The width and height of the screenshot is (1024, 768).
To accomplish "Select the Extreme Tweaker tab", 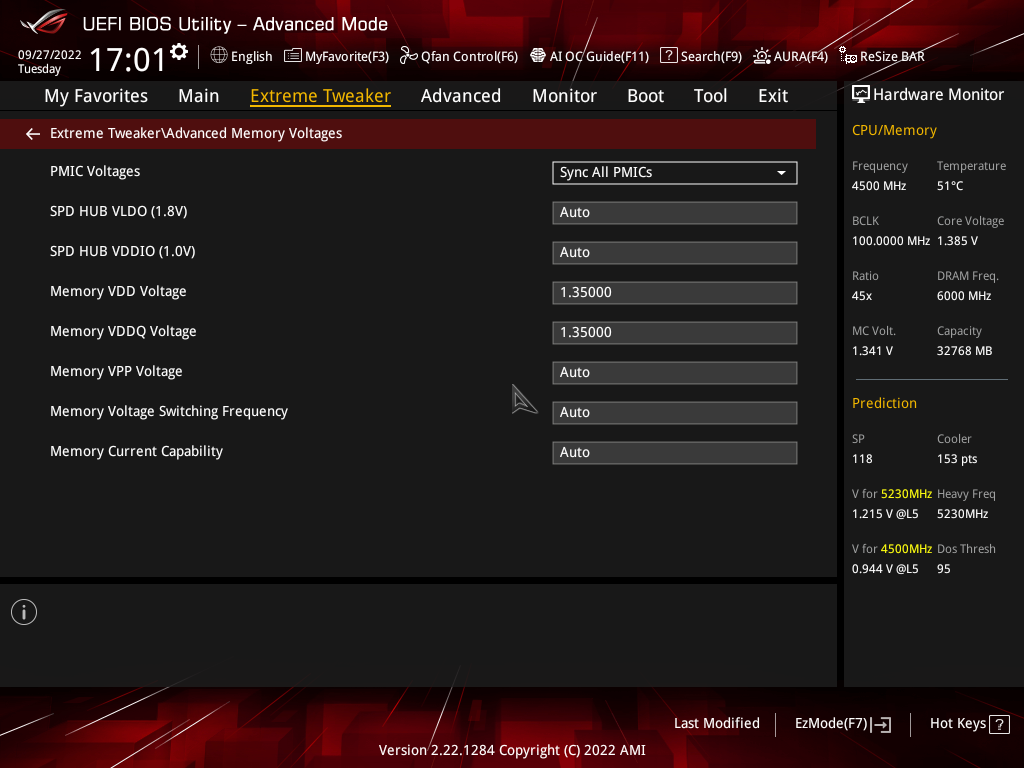I will 321,96.
